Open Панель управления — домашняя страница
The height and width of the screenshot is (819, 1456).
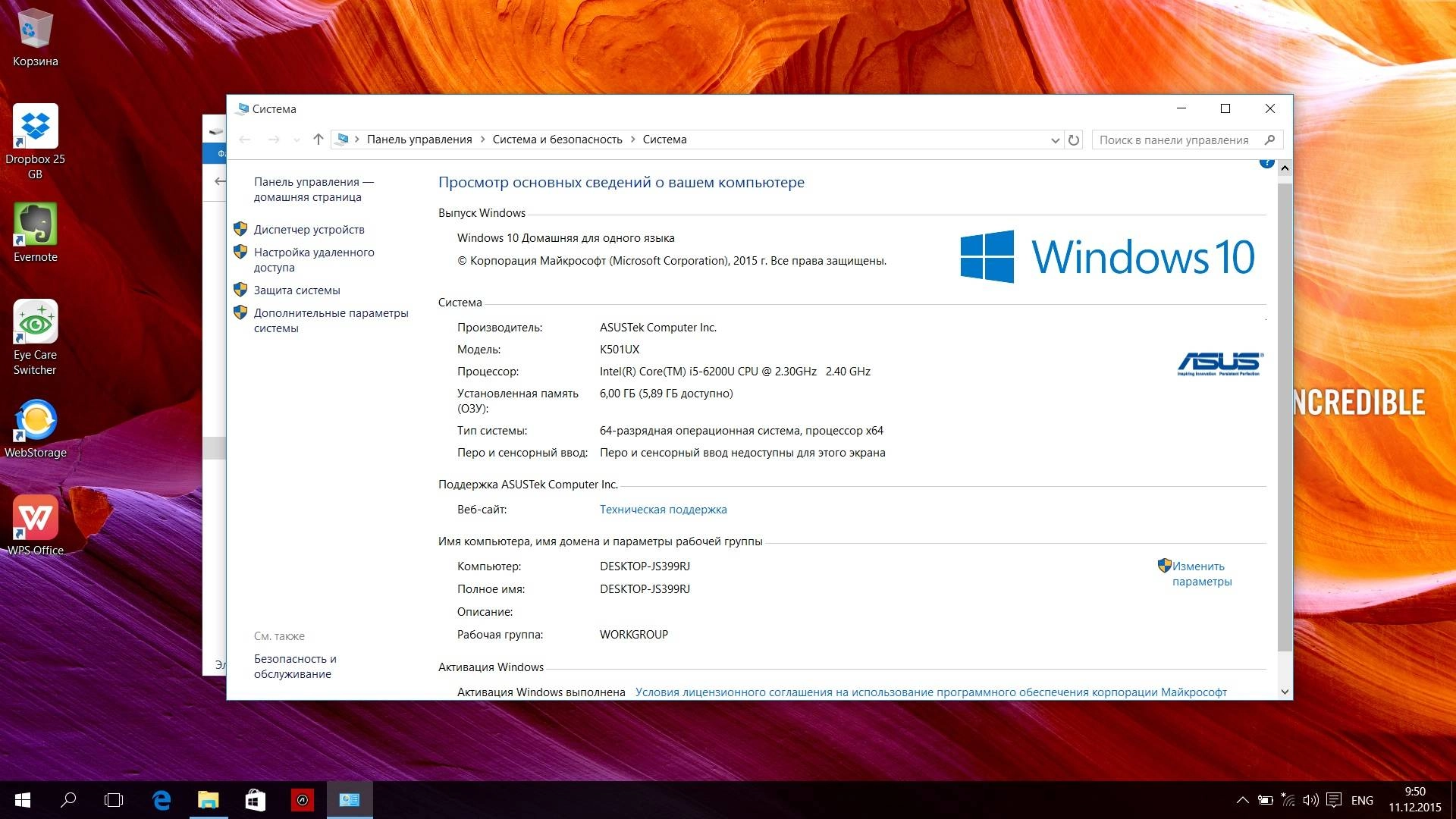click(x=314, y=190)
